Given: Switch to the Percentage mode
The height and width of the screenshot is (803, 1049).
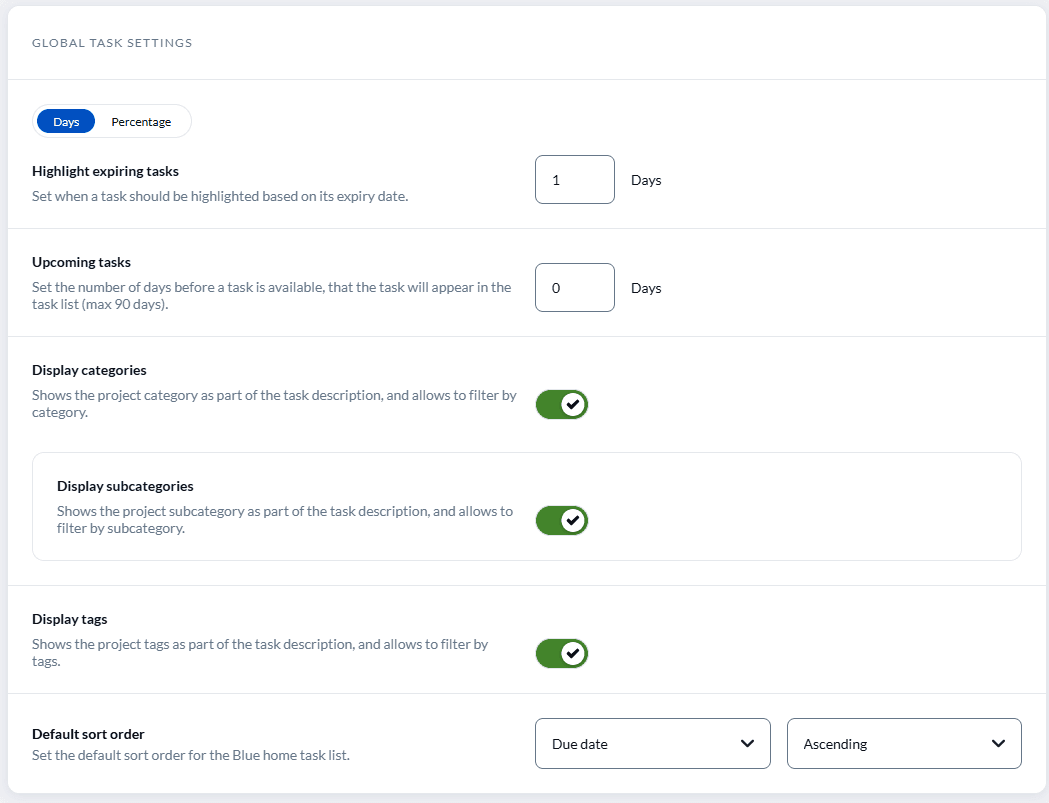Looking at the screenshot, I should coord(141,121).
